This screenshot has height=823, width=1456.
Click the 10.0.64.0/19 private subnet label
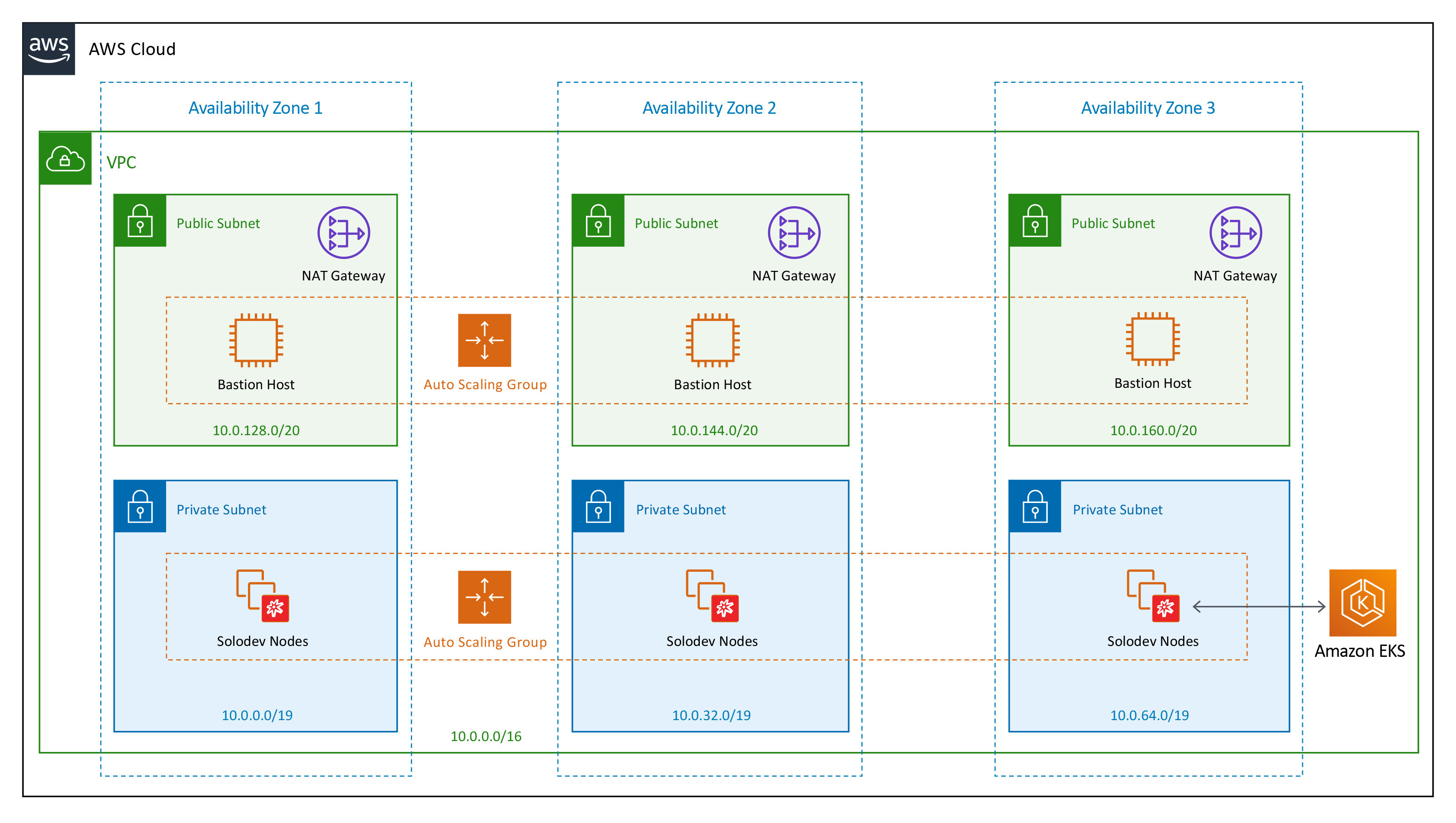(x=1149, y=716)
